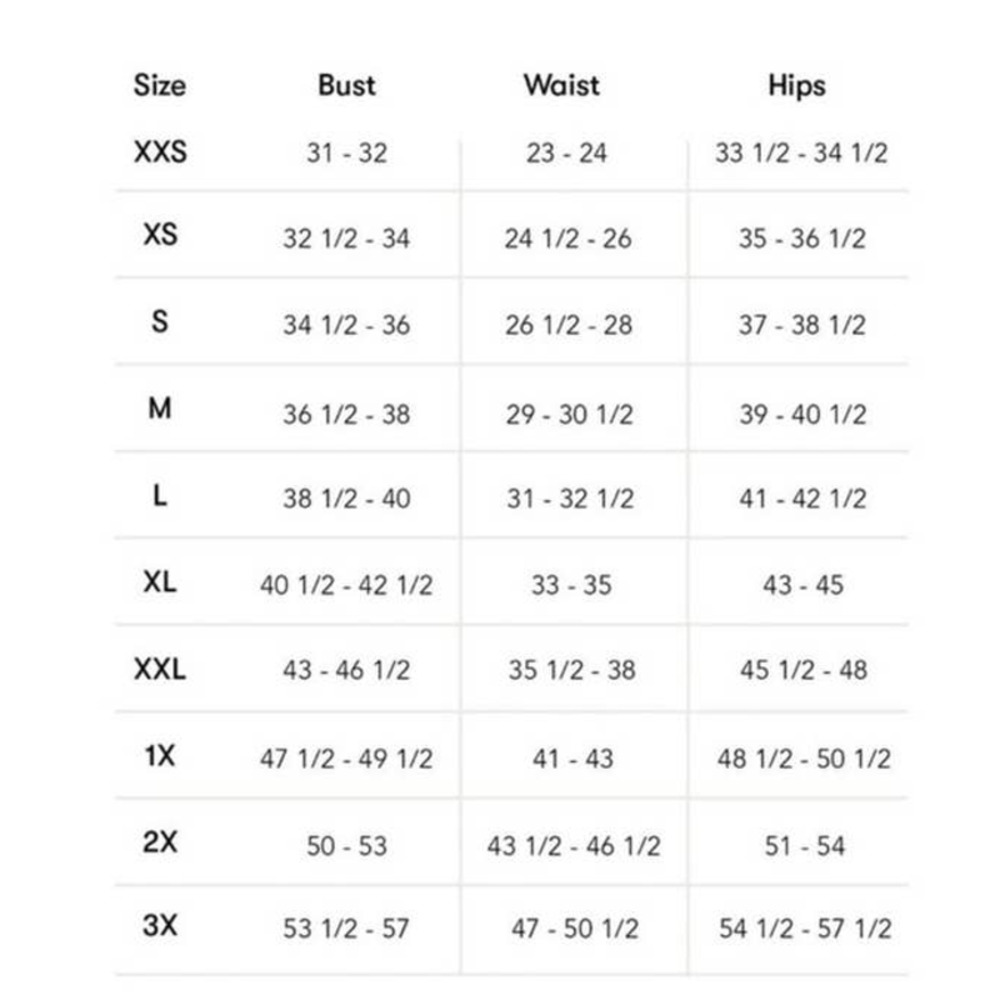Click the M size label
This screenshot has width=1000, height=1000.
(160, 409)
